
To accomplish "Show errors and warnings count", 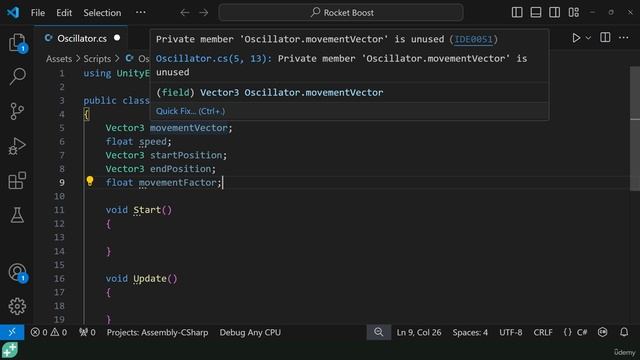I will coord(49,332).
